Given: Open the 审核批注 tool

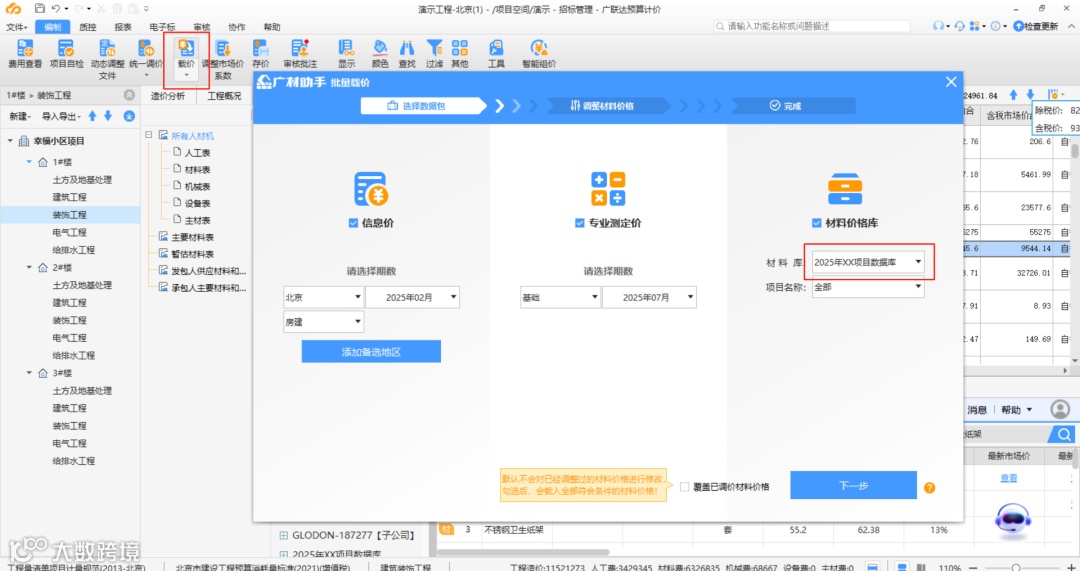Looking at the screenshot, I should point(300,54).
